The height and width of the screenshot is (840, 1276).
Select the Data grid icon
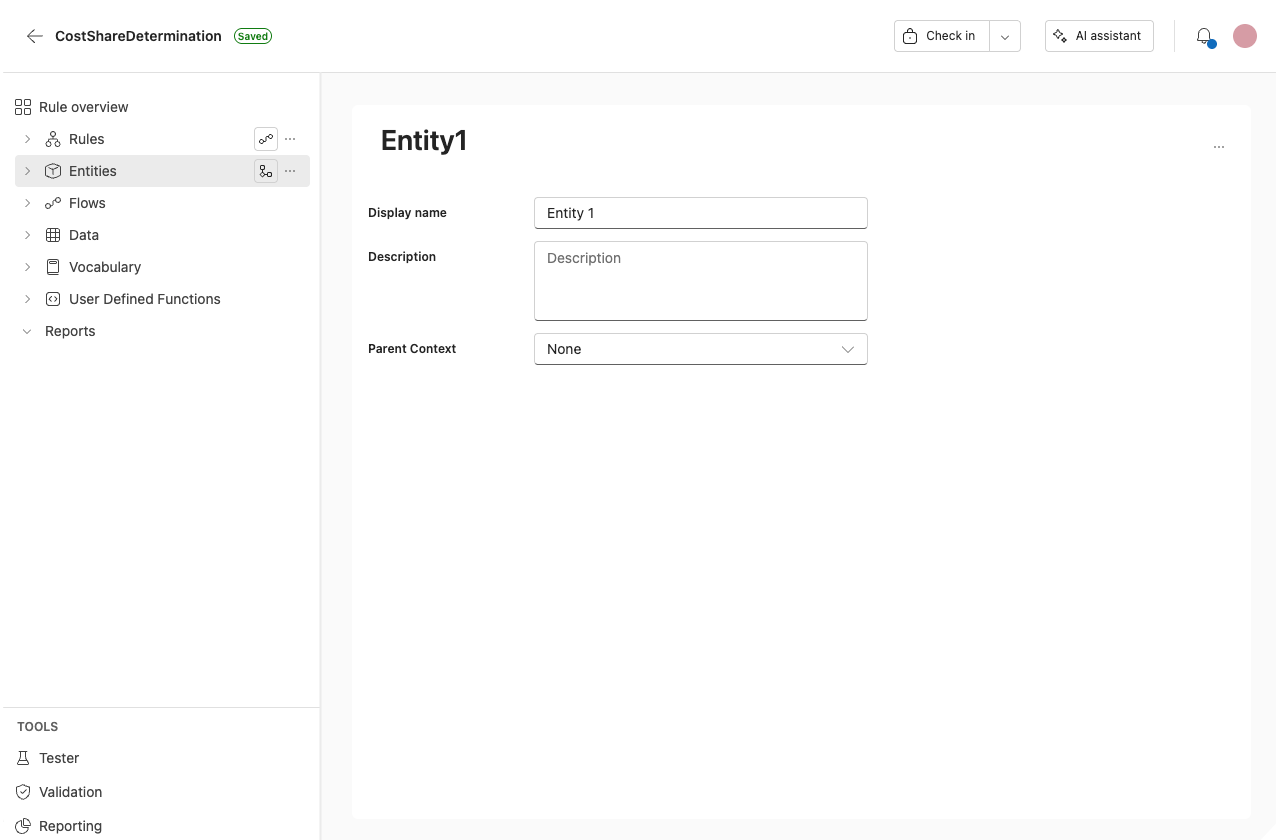(x=53, y=235)
